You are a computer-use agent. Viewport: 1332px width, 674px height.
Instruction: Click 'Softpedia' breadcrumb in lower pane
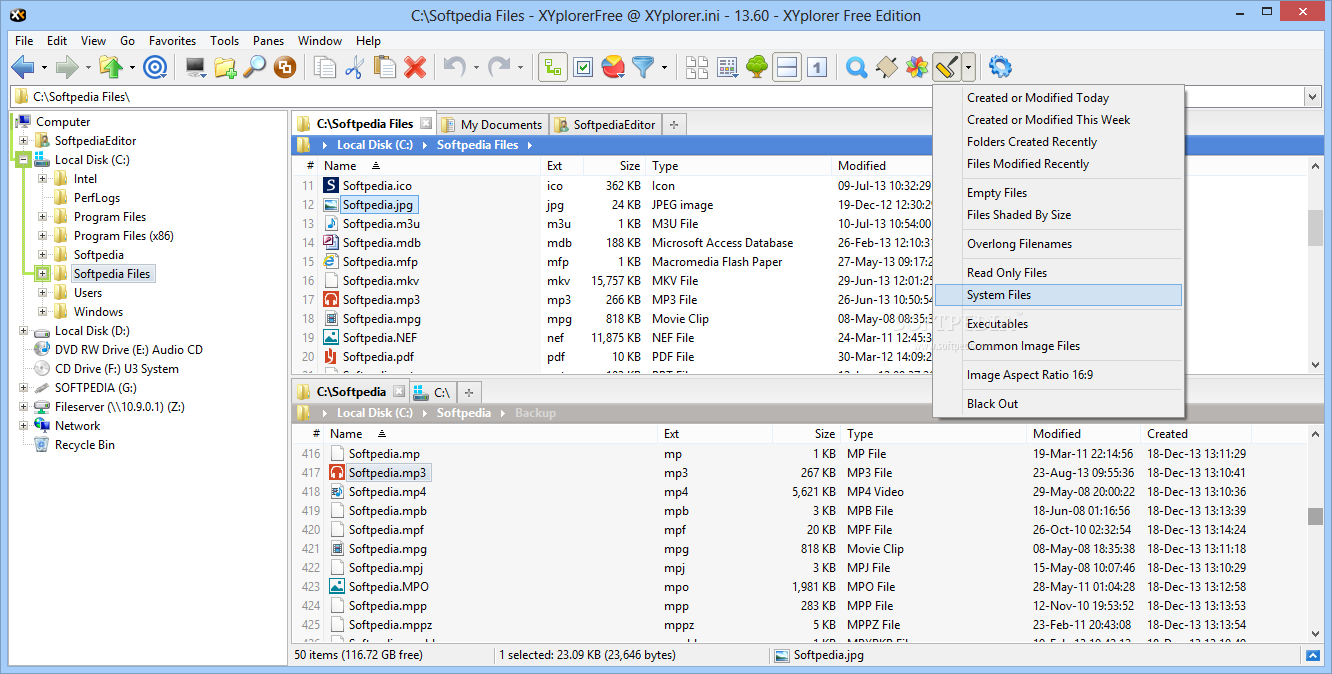pos(463,413)
